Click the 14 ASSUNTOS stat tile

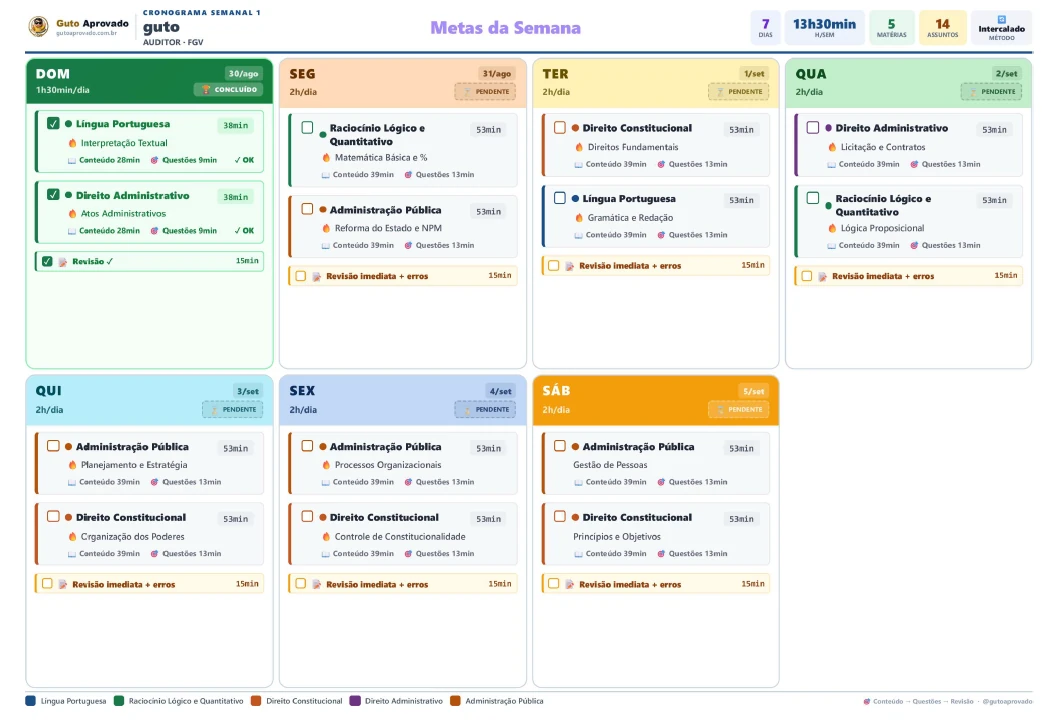tap(943, 28)
